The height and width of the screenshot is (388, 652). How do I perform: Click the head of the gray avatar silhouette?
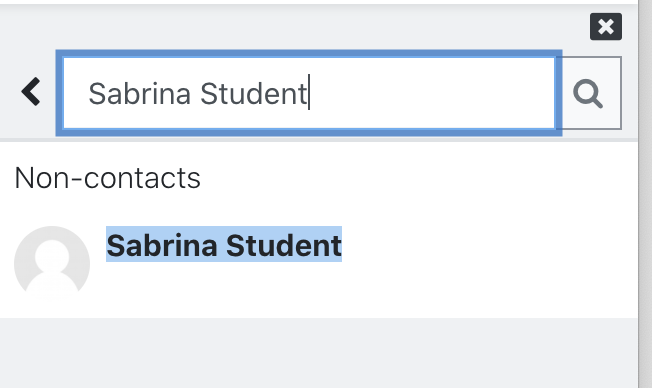point(52,255)
